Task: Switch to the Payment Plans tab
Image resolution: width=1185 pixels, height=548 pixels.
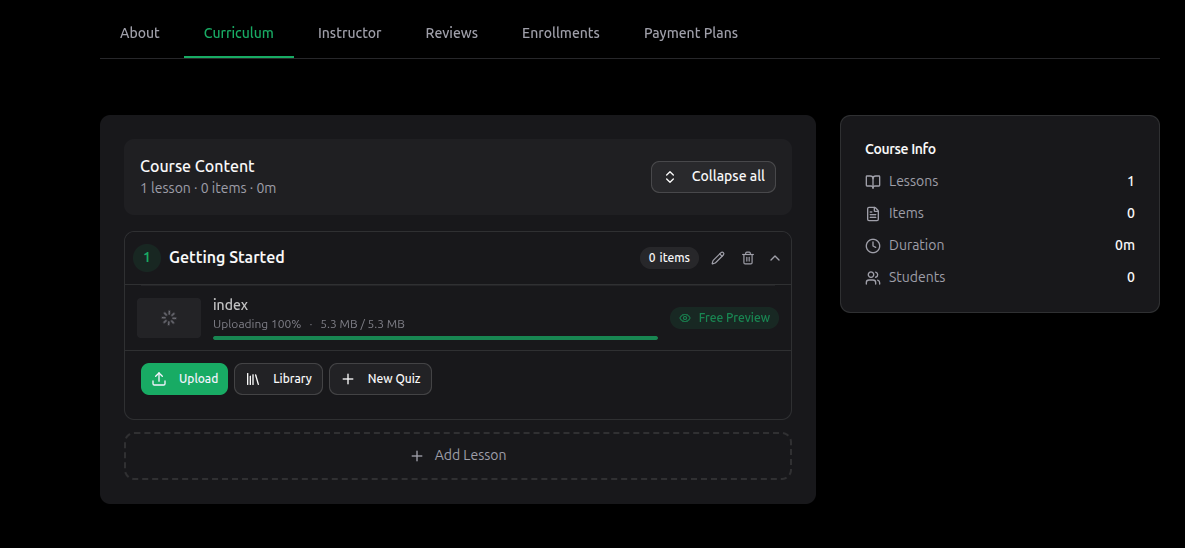Action: tap(690, 33)
